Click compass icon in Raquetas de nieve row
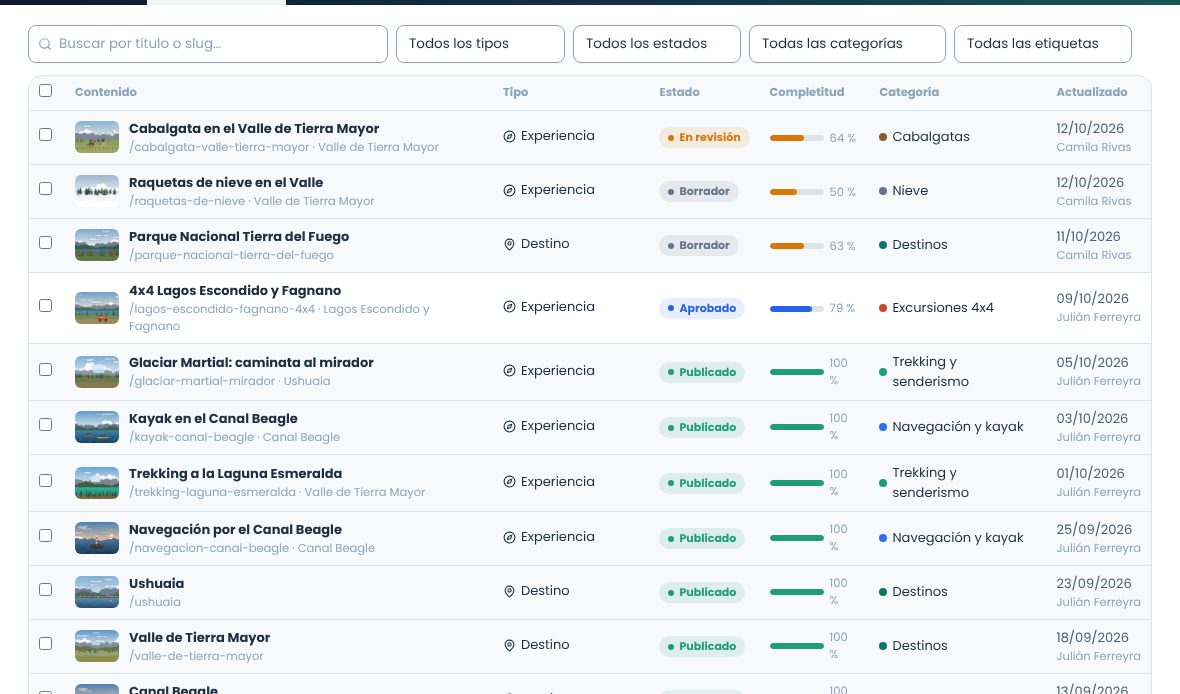1180x694 pixels. point(509,190)
